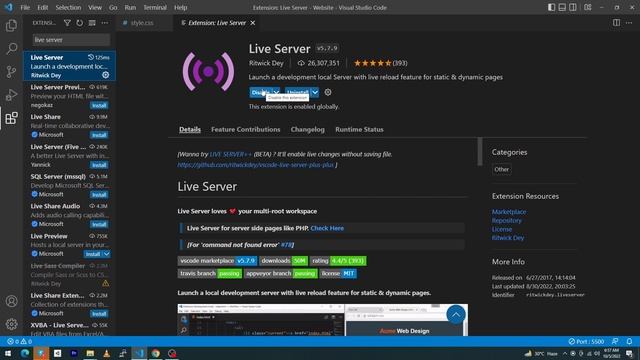The width and height of the screenshot is (640, 360).
Task: Expand the Disable button dropdown arrow
Action: point(276,92)
